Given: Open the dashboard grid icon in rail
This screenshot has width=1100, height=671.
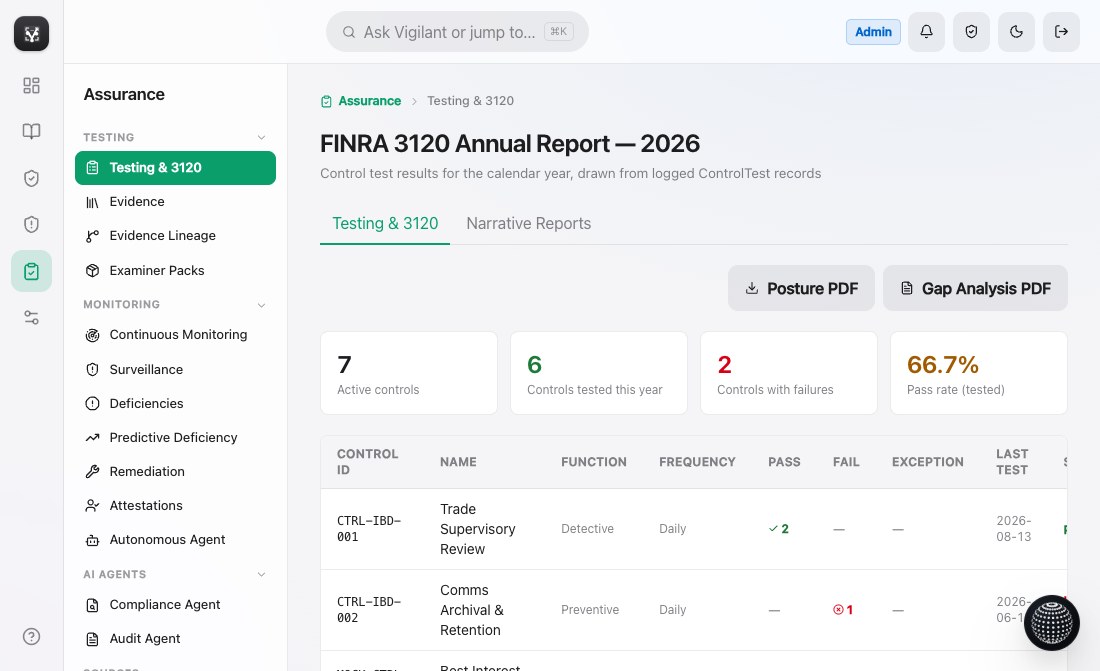Looking at the screenshot, I should tap(32, 86).
